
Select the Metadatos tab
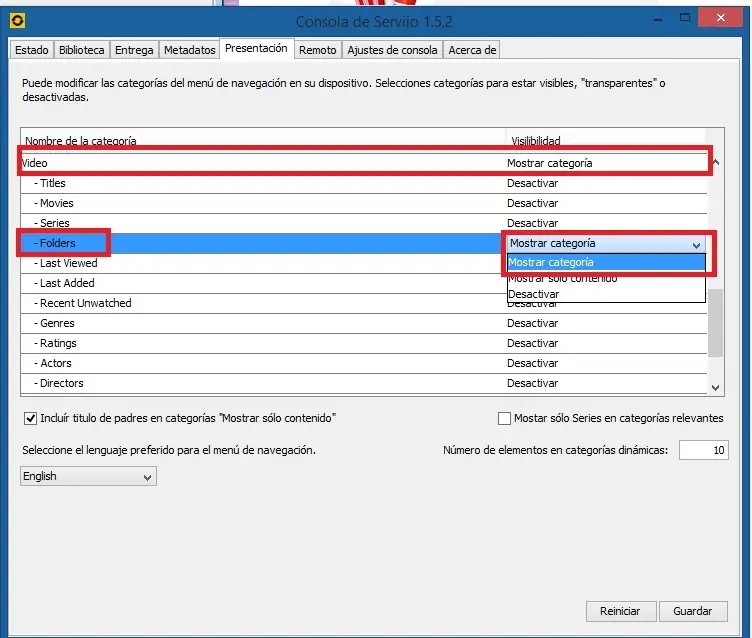coord(189,50)
